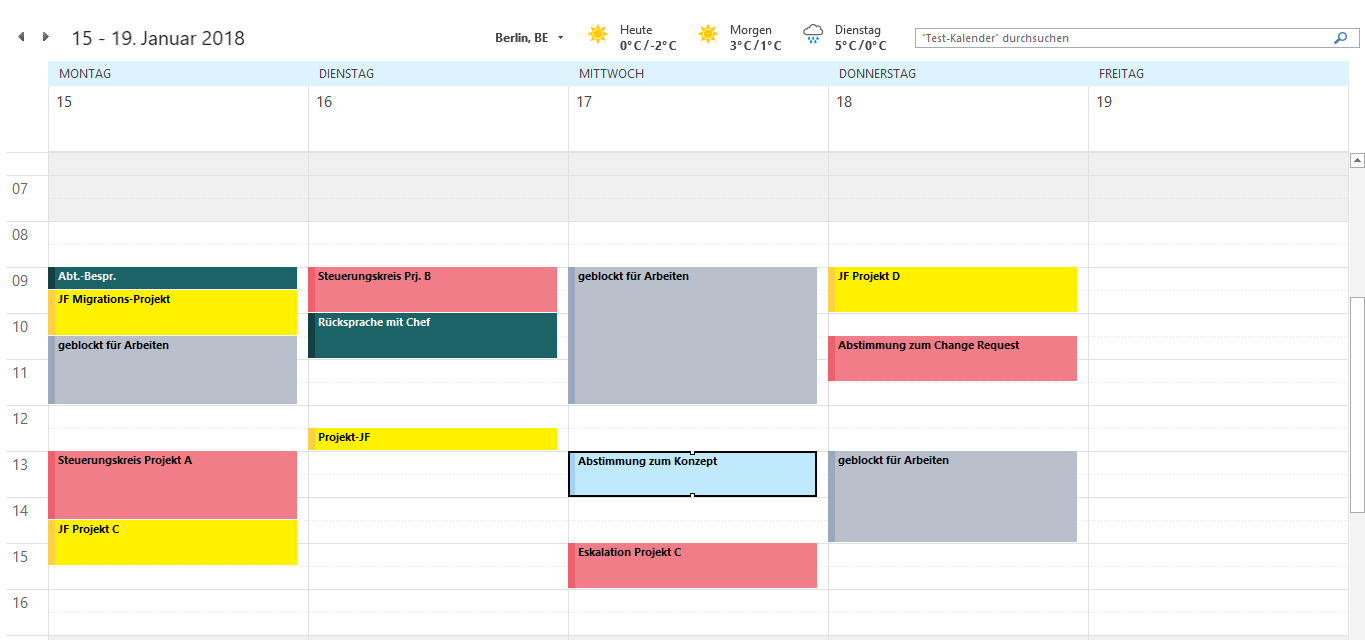The image size is (1365, 640).
Task: Select the yellow JF Migrations-Projekt appointment
Action: pyautogui.click(x=172, y=312)
